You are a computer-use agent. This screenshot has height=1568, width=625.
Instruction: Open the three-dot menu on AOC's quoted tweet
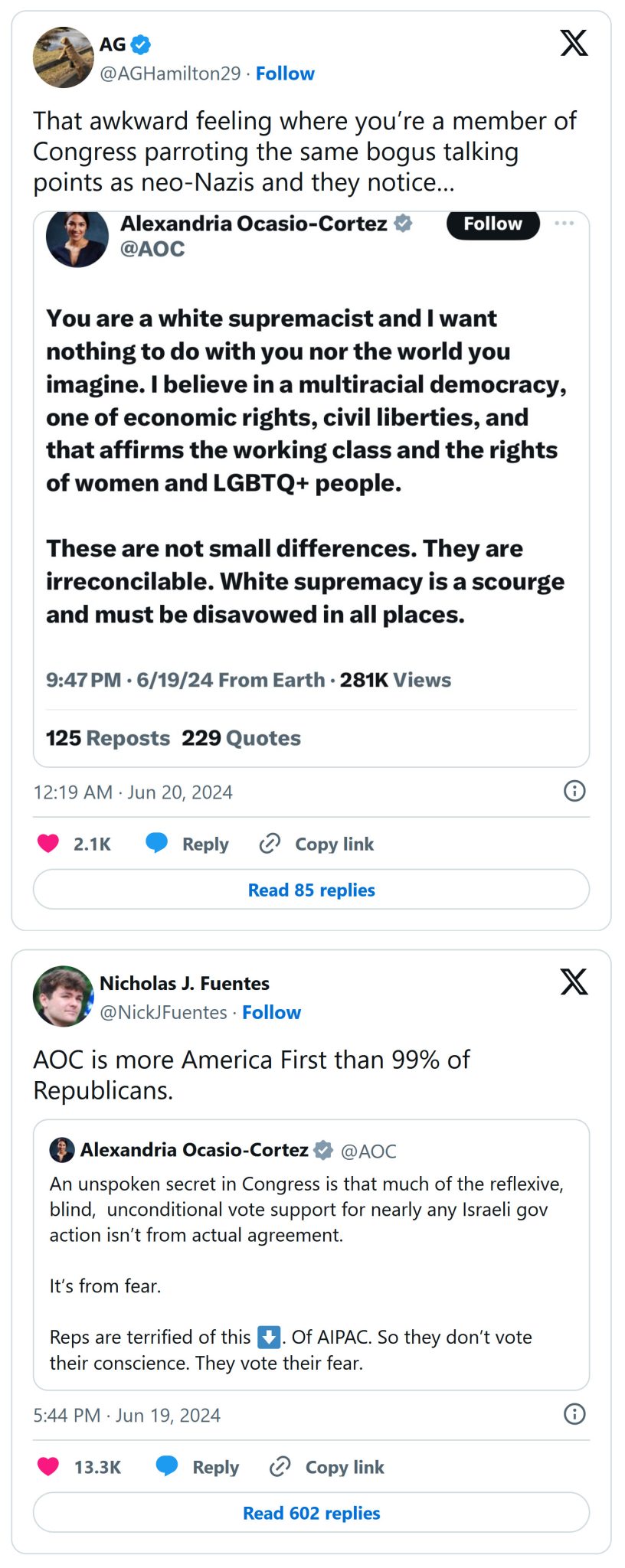pos(564,224)
